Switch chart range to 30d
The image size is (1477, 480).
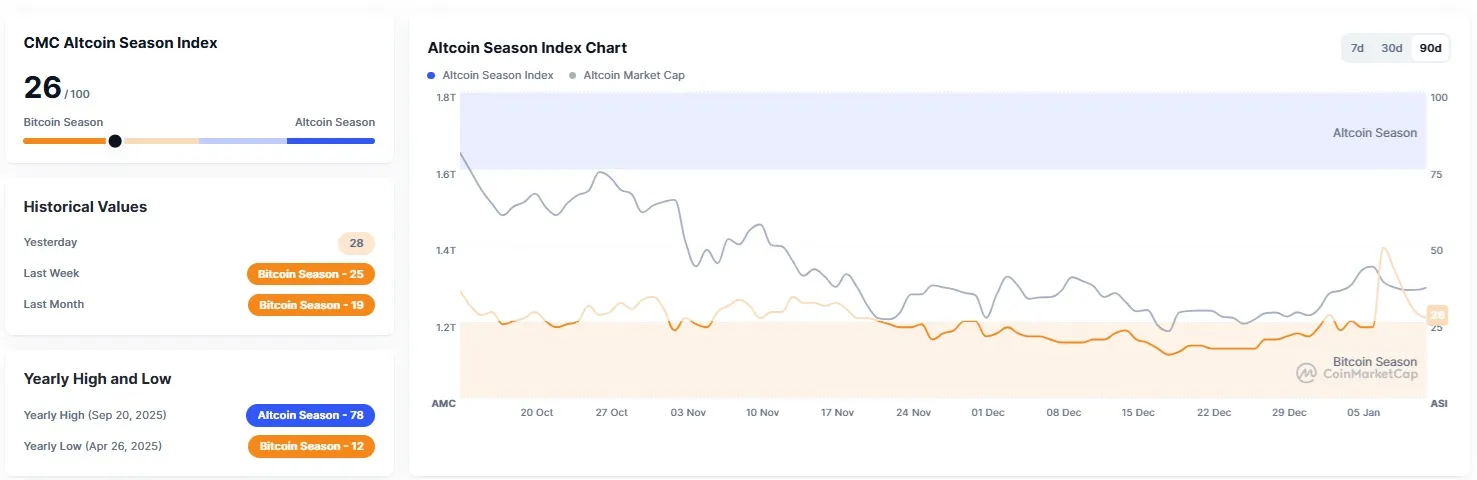[x=1391, y=48]
